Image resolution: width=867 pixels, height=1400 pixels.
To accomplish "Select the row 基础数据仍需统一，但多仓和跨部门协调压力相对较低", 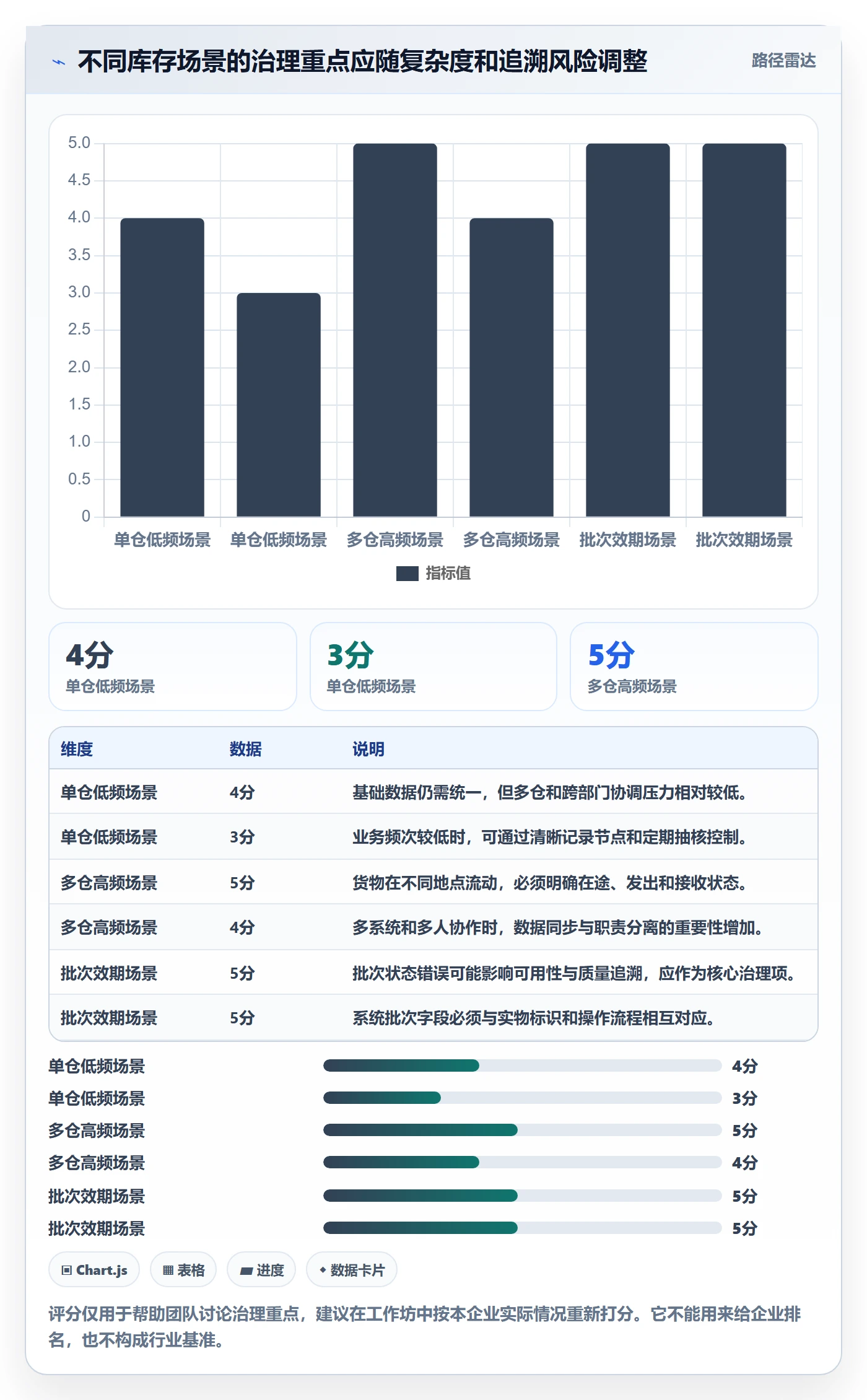I will point(434,792).
